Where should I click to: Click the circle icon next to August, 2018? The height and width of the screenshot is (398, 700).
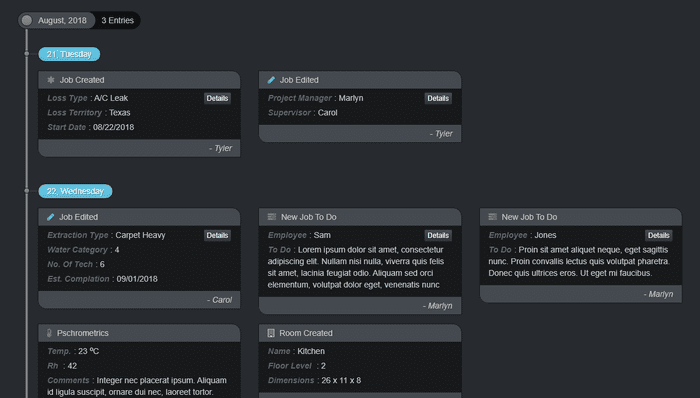[x=27, y=20]
